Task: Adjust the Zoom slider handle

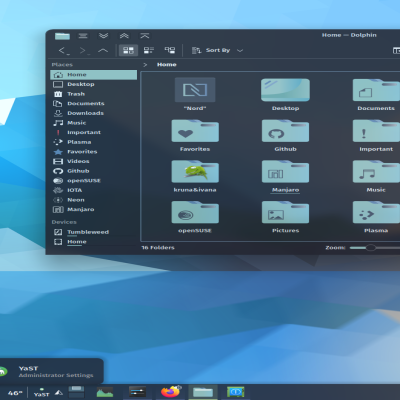Action: tap(371, 248)
